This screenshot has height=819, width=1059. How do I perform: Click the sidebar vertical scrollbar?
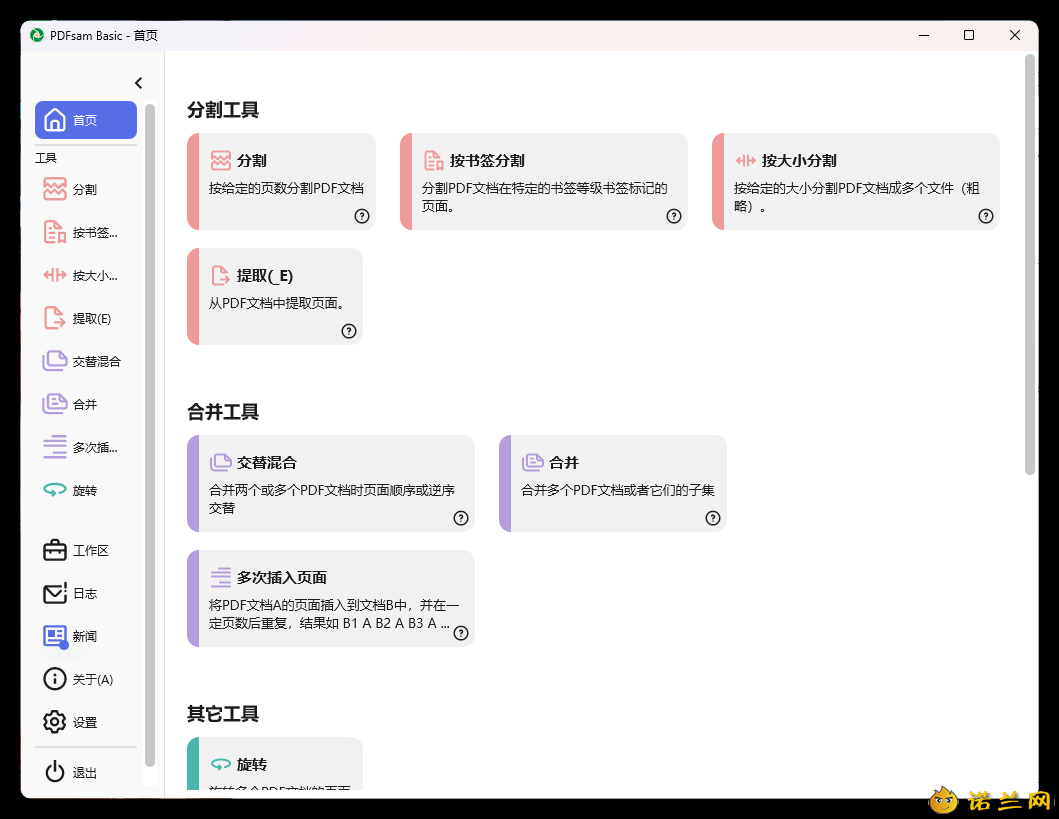150,435
